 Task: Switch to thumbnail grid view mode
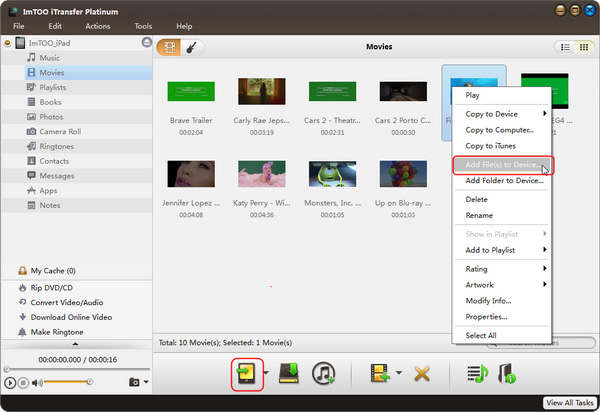tap(584, 47)
